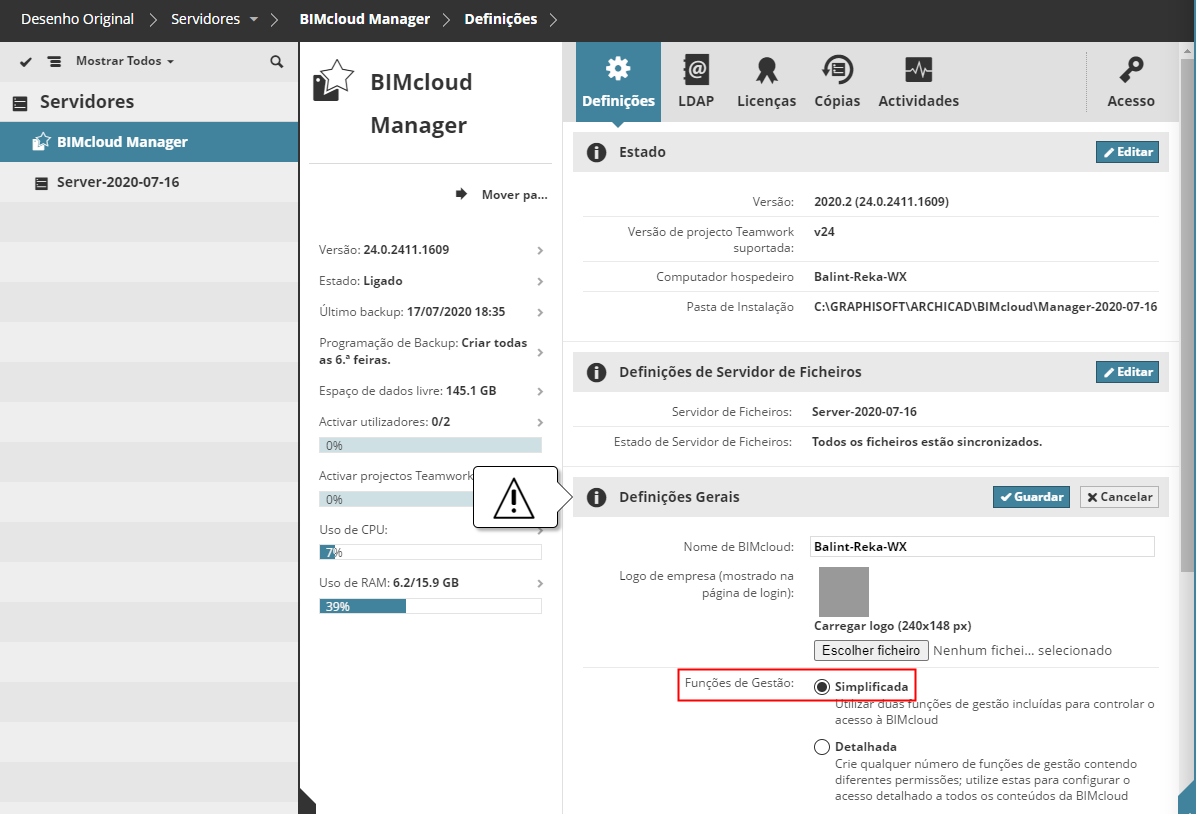Click the Estado section info icon
This screenshot has height=814, width=1196.
tap(596, 152)
